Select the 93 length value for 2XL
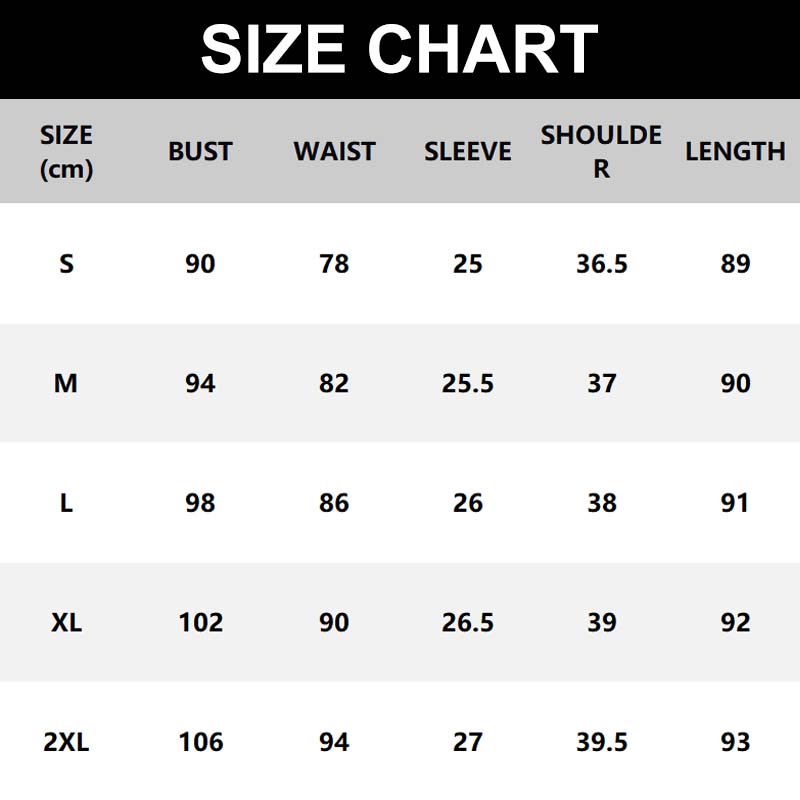This screenshot has height=800, width=800. pos(735,742)
